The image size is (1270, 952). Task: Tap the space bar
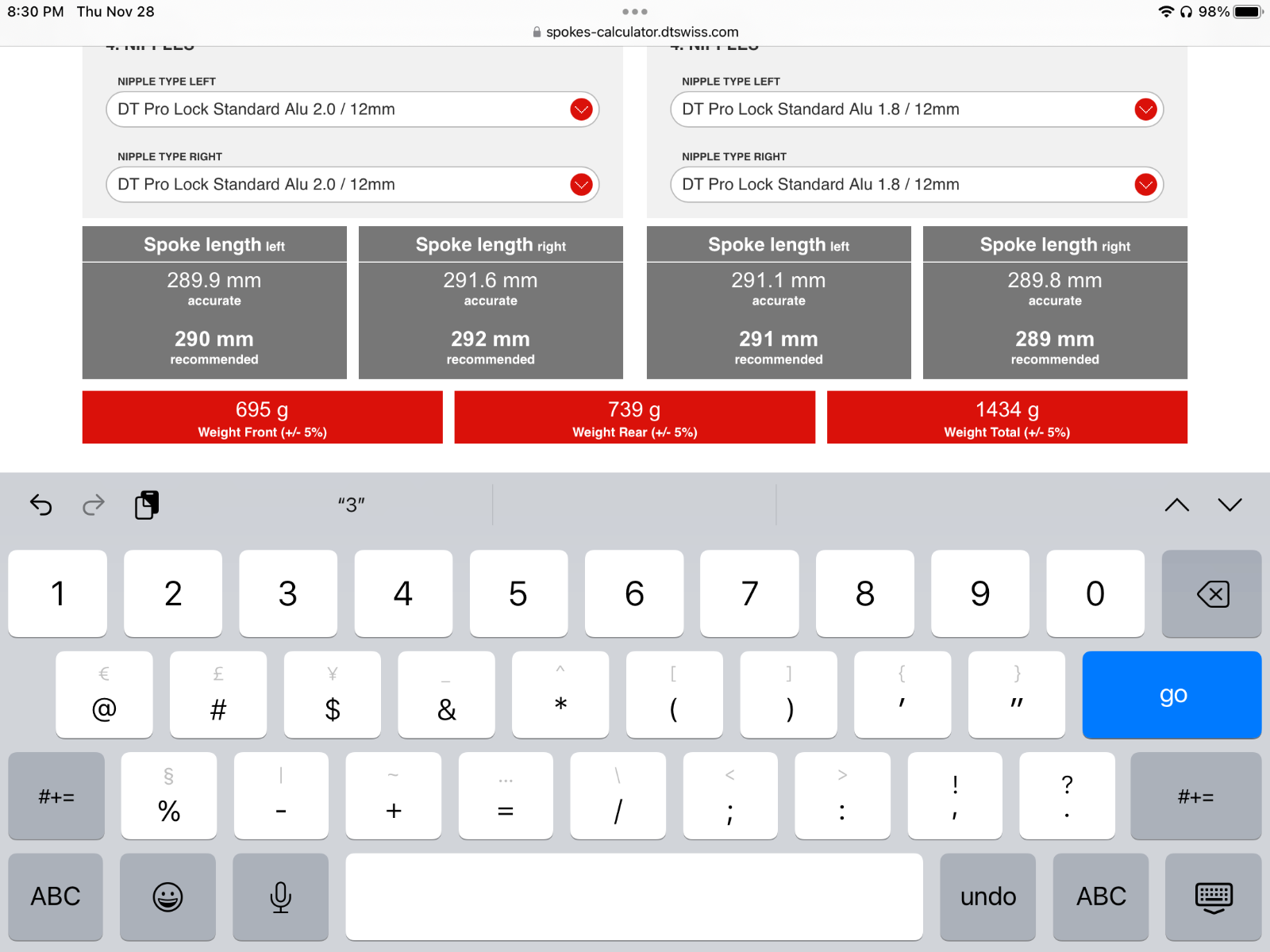[x=634, y=896]
